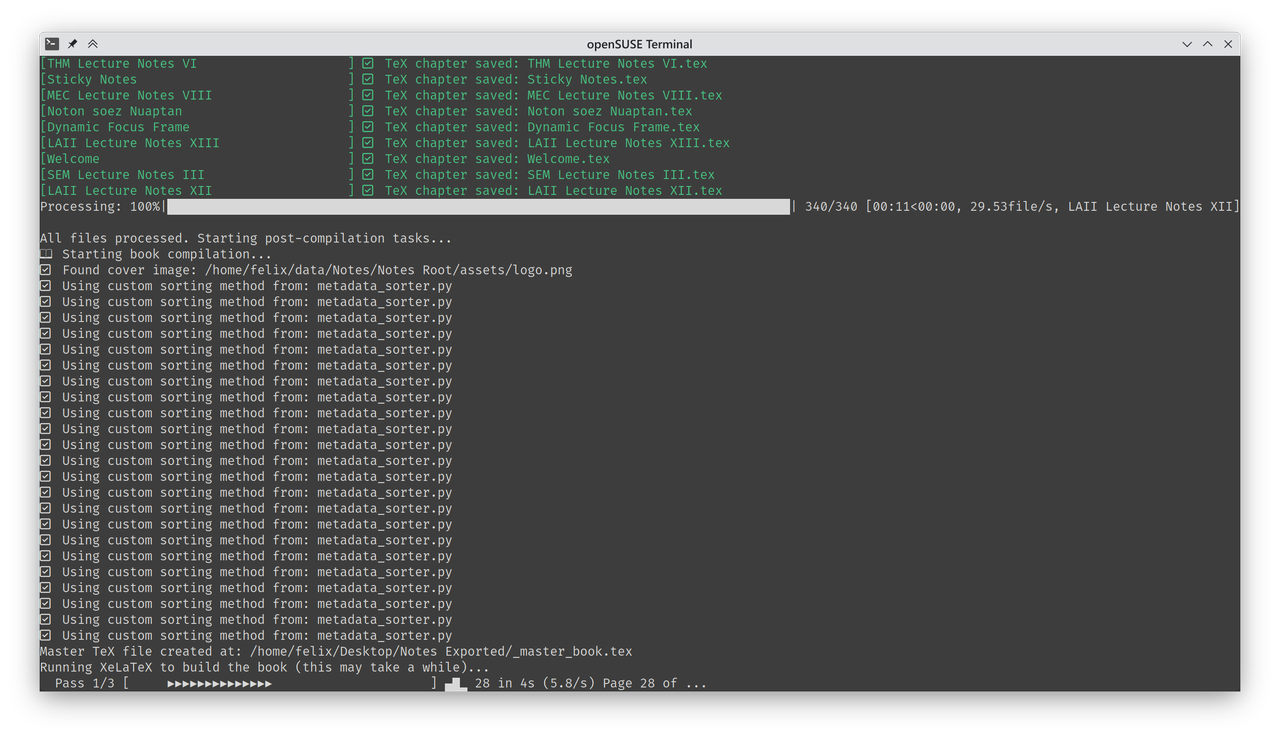Click the Pass 1/3 arrow progress indicator
Screen dimensions: 1280x738
[x=219, y=683]
